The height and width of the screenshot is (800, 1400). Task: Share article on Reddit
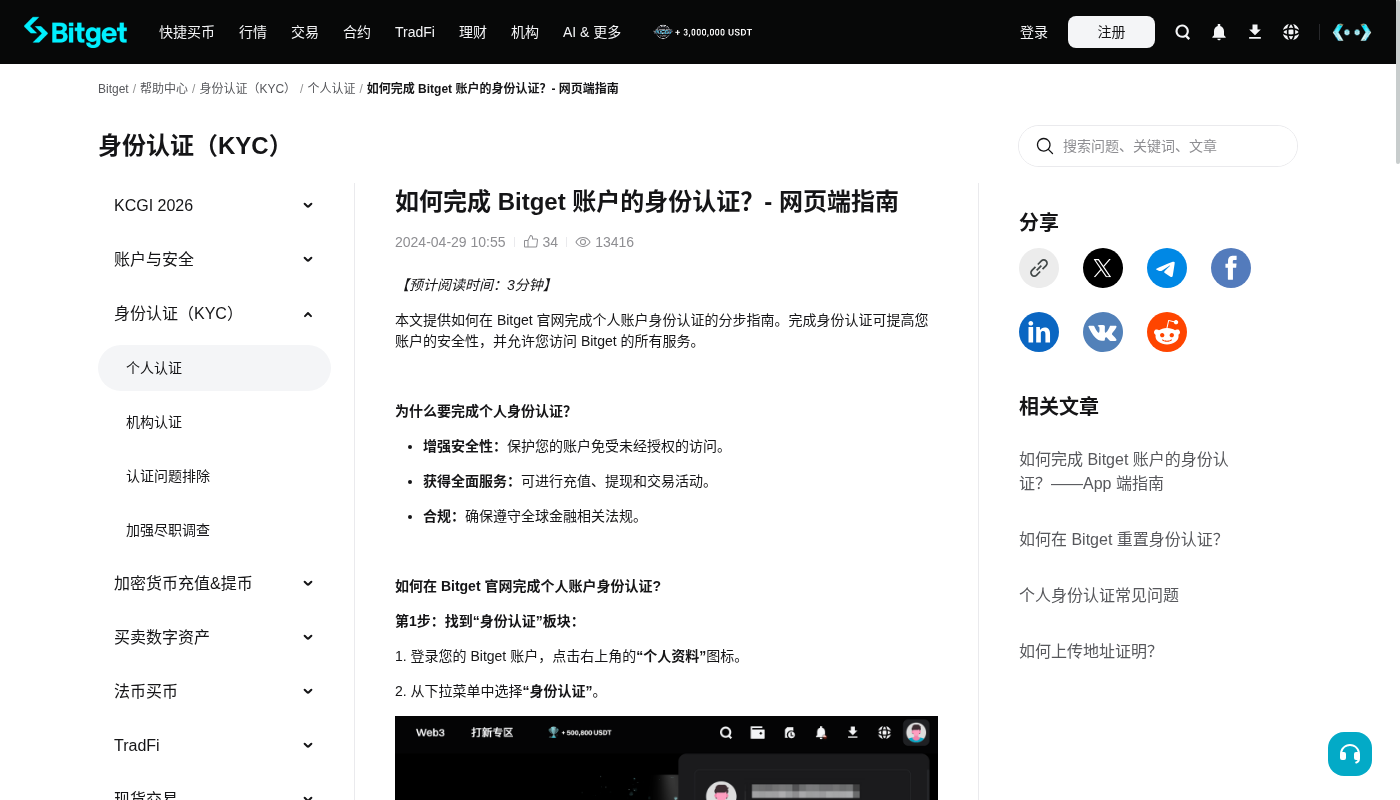pyautogui.click(x=1167, y=332)
